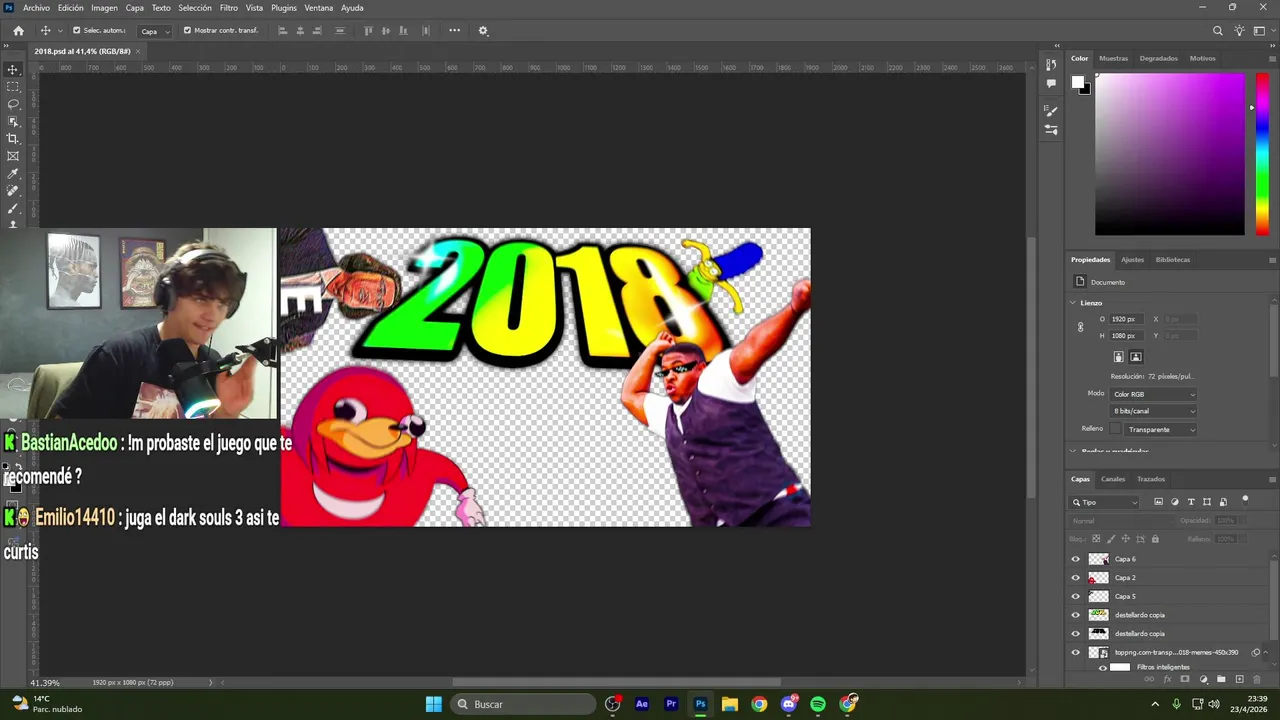Open Move tool preset picker arrow

point(60,31)
